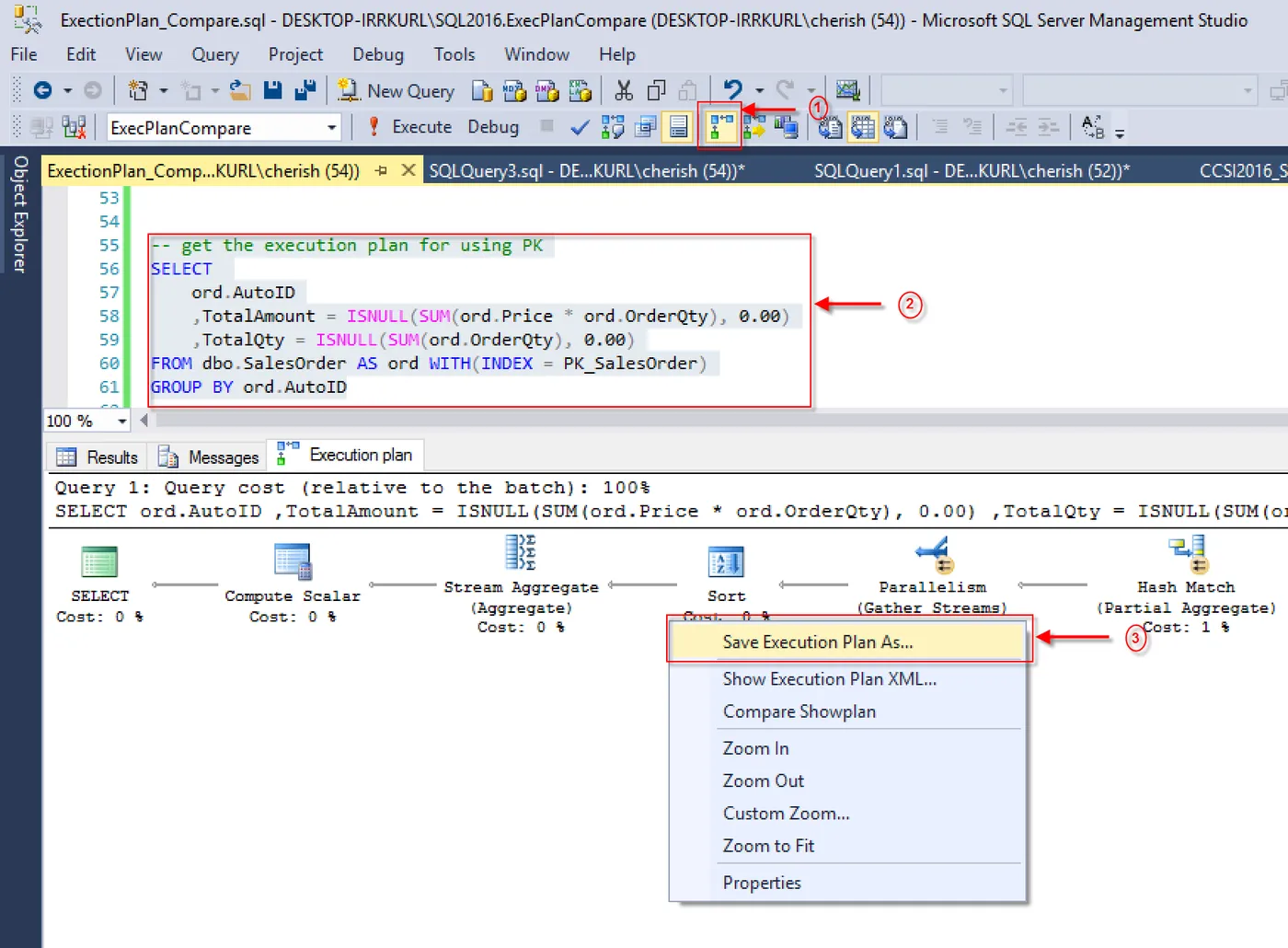The height and width of the screenshot is (948, 1288).
Task: Toggle IntelliSense Enabled in the toolbar
Action: (x=678, y=127)
